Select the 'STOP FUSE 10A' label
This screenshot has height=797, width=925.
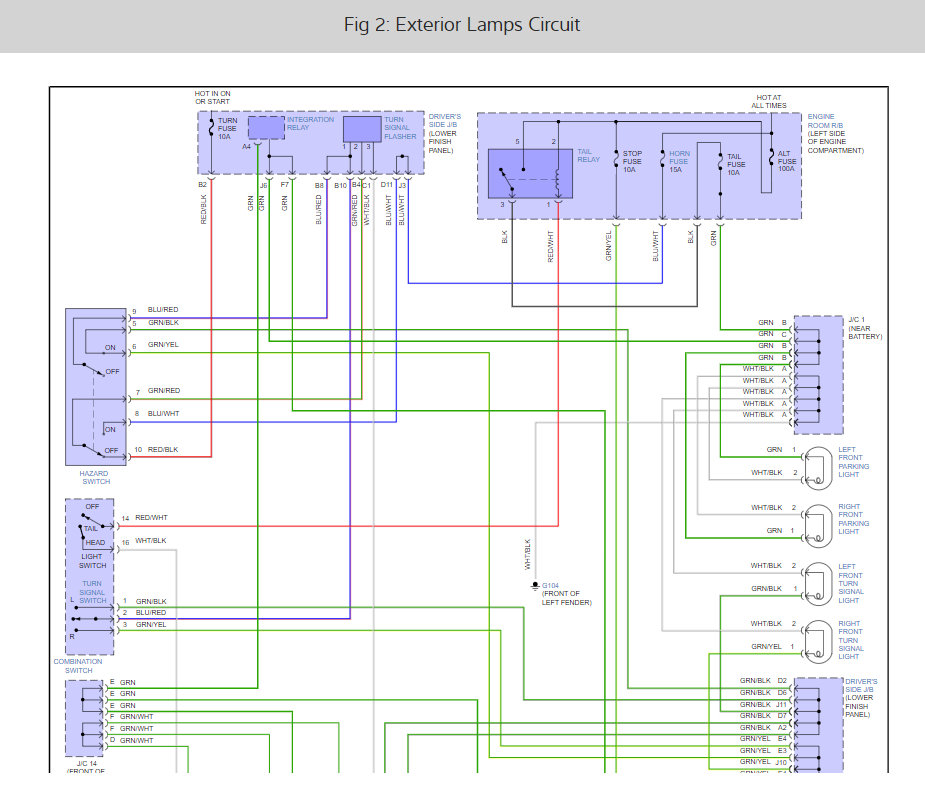tap(632, 162)
